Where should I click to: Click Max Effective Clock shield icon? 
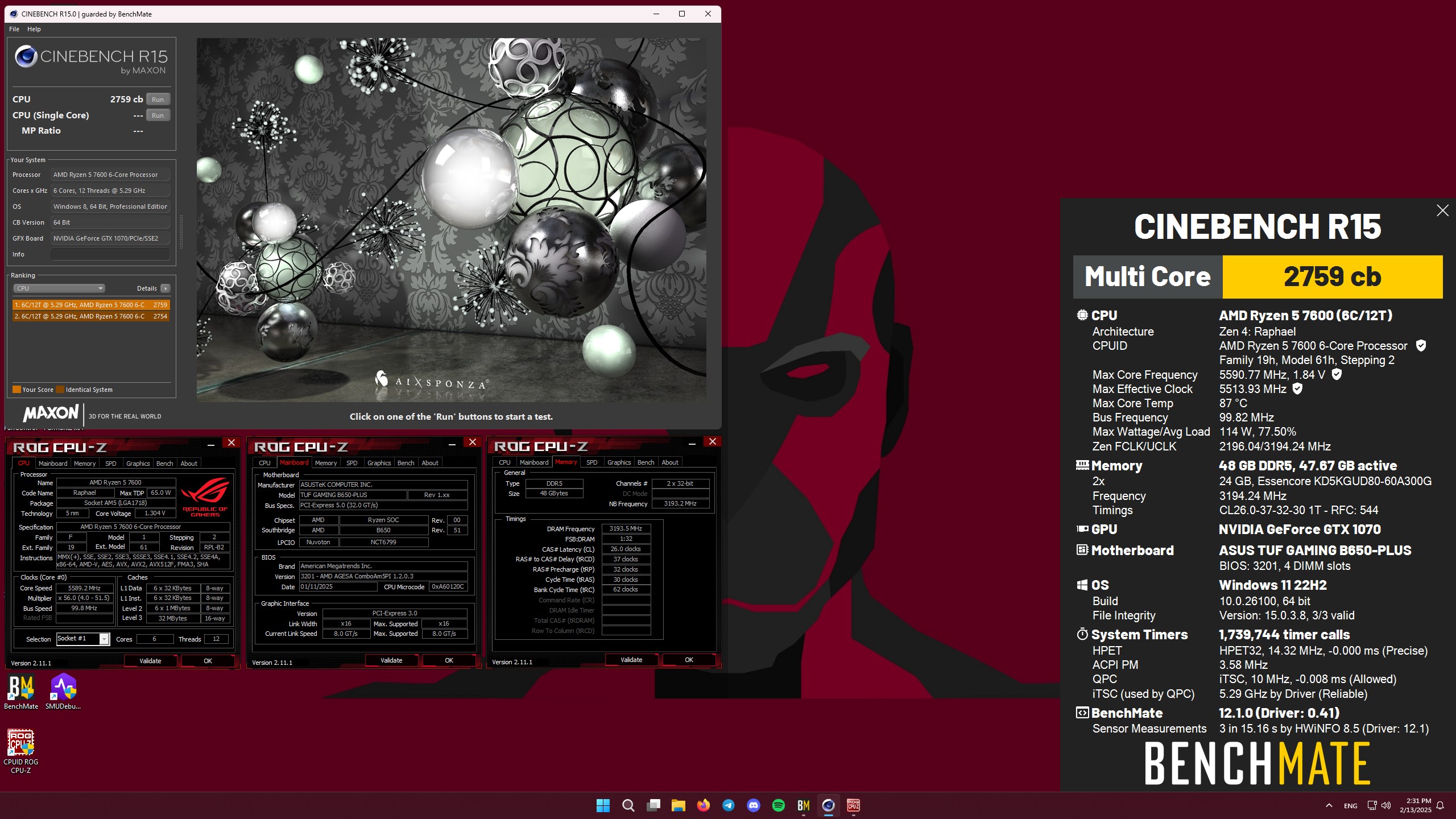click(1297, 388)
